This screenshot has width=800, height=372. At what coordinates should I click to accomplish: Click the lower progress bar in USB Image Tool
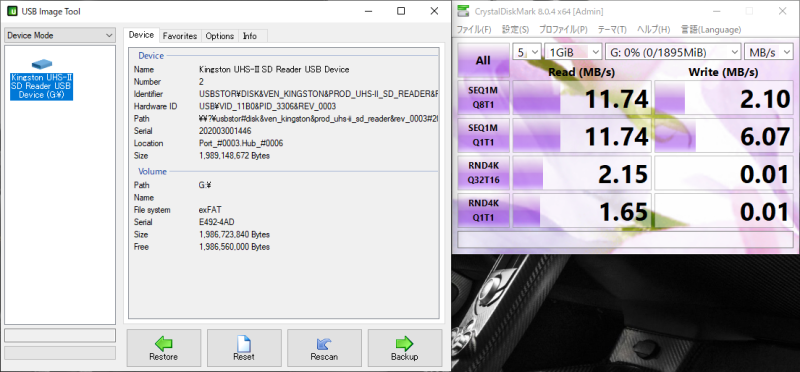(x=60, y=353)
